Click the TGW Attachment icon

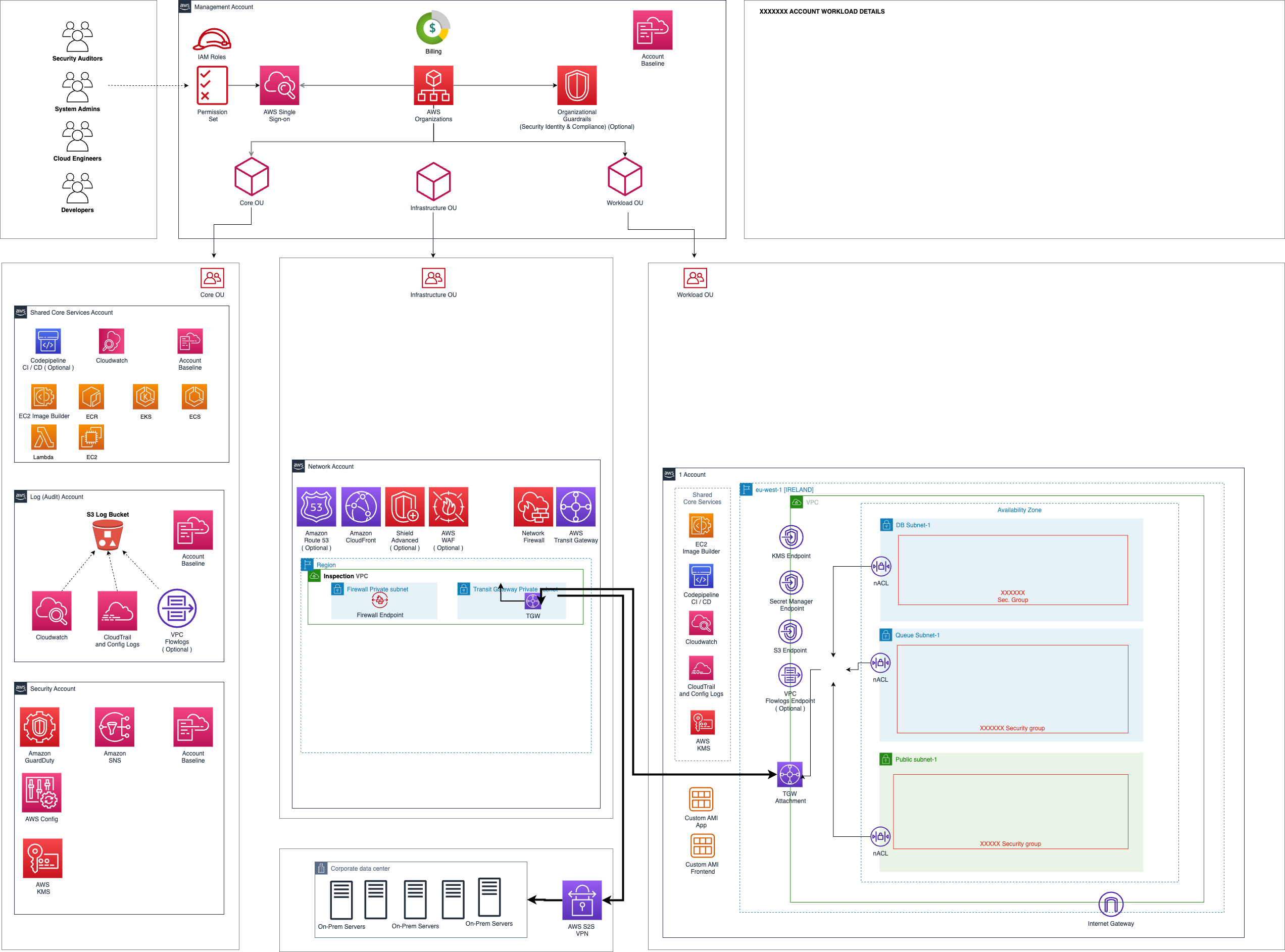point(789,775)
